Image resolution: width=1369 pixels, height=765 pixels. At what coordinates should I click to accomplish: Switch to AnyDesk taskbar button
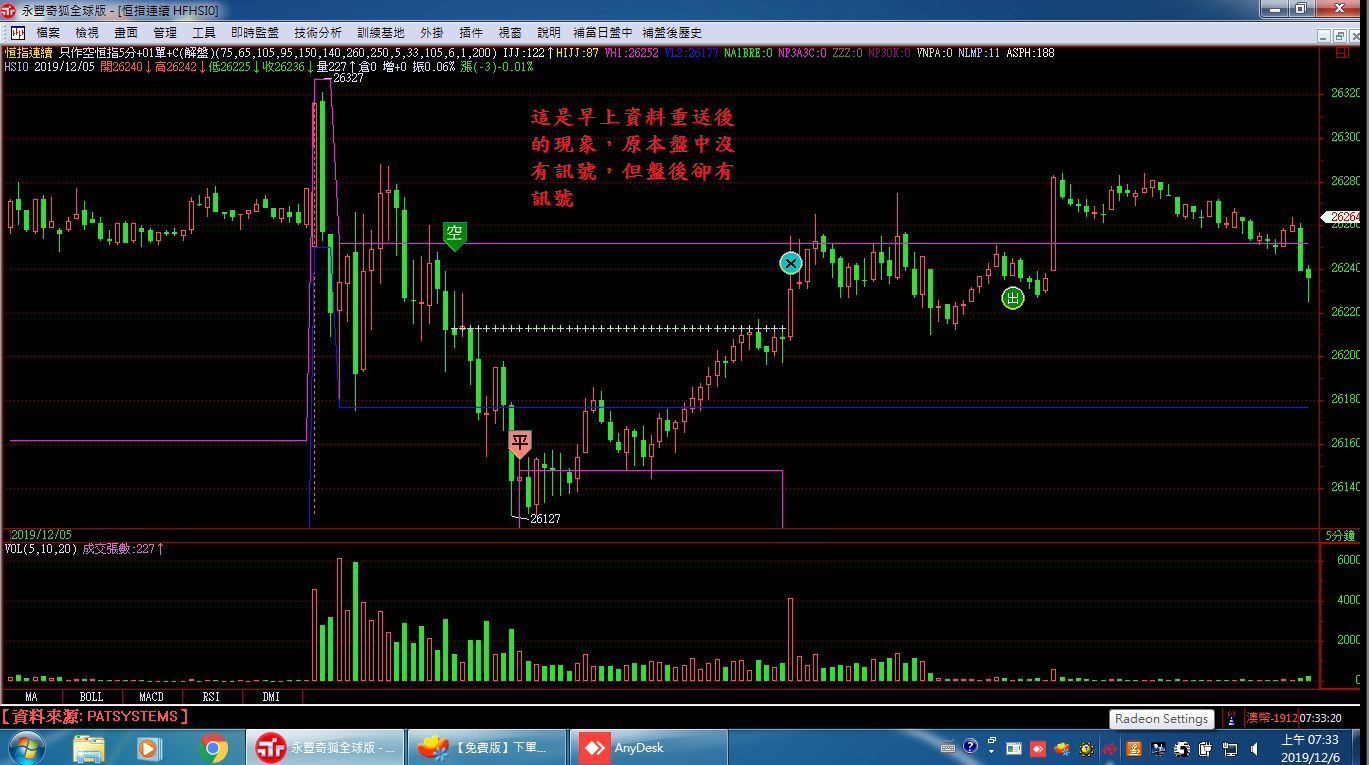(x=648, y=747)
